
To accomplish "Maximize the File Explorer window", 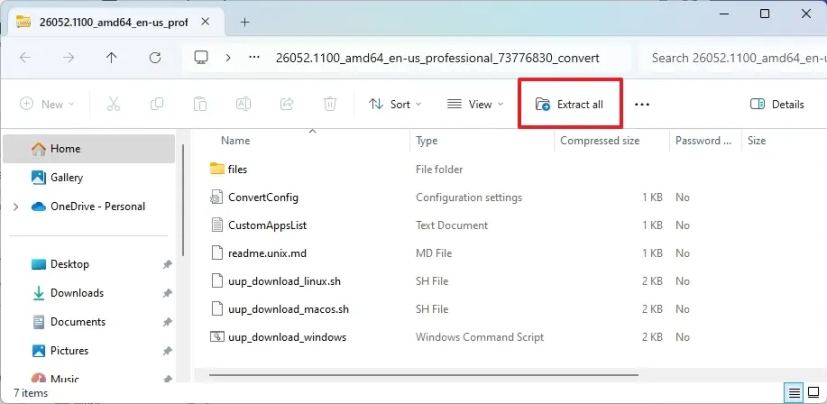I will (x=765, y=14).
